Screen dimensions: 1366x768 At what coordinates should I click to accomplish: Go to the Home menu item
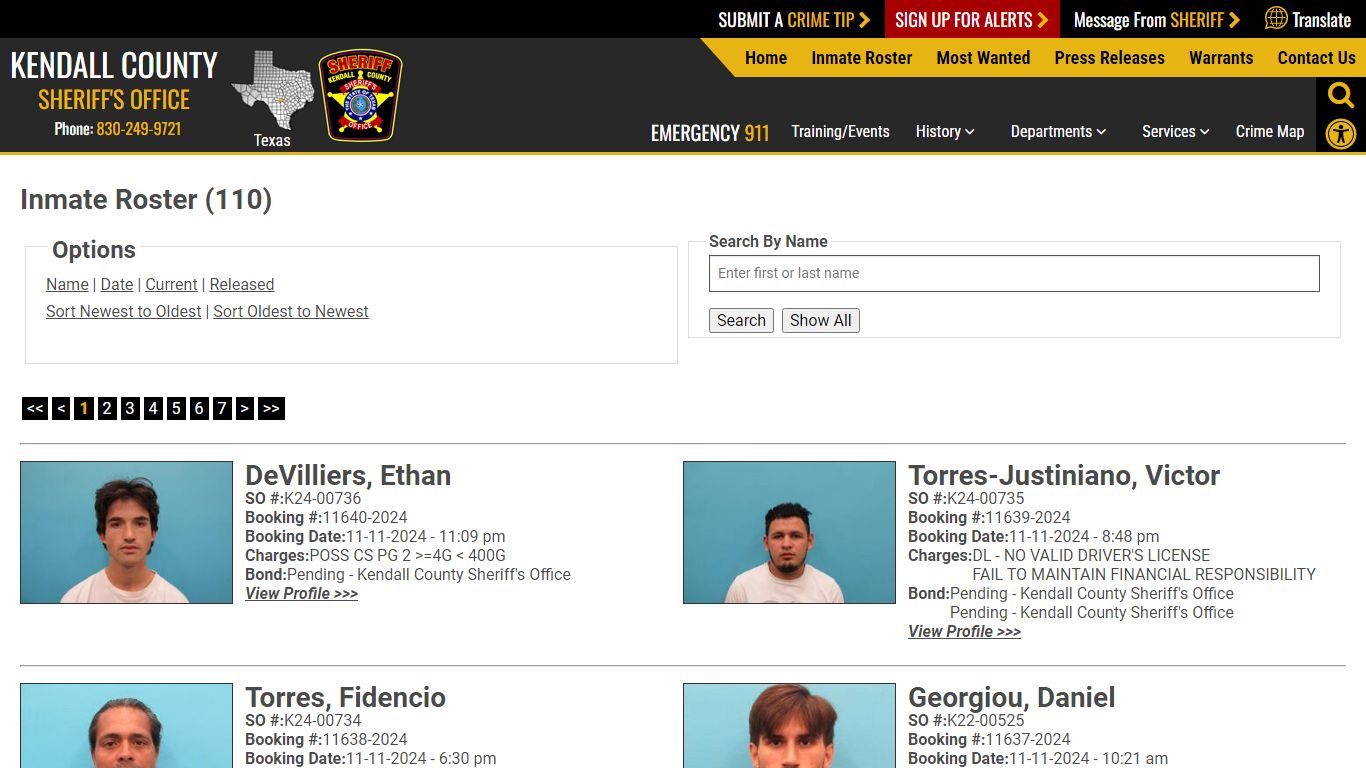click(x=766, y=58)
